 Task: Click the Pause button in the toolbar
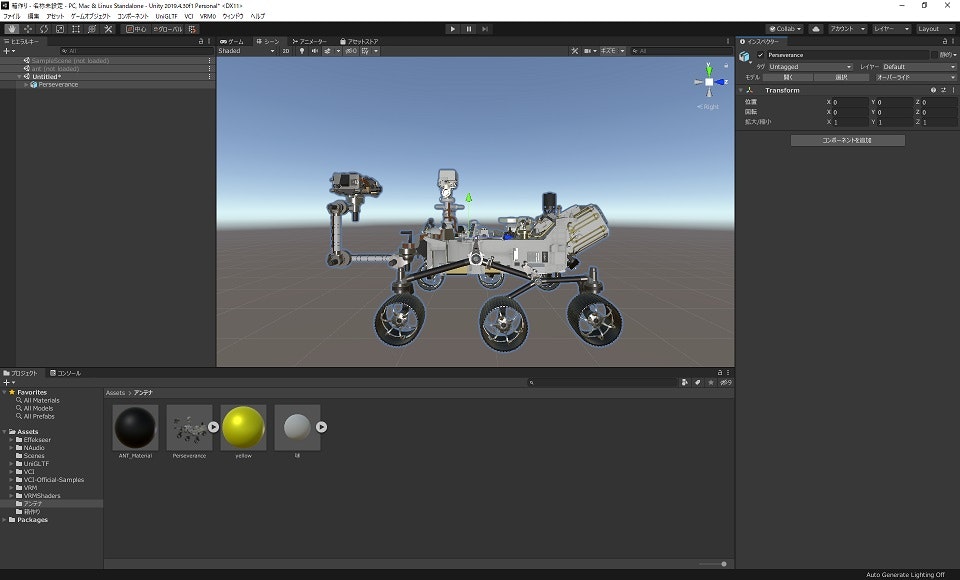click(x=468, y=29)
